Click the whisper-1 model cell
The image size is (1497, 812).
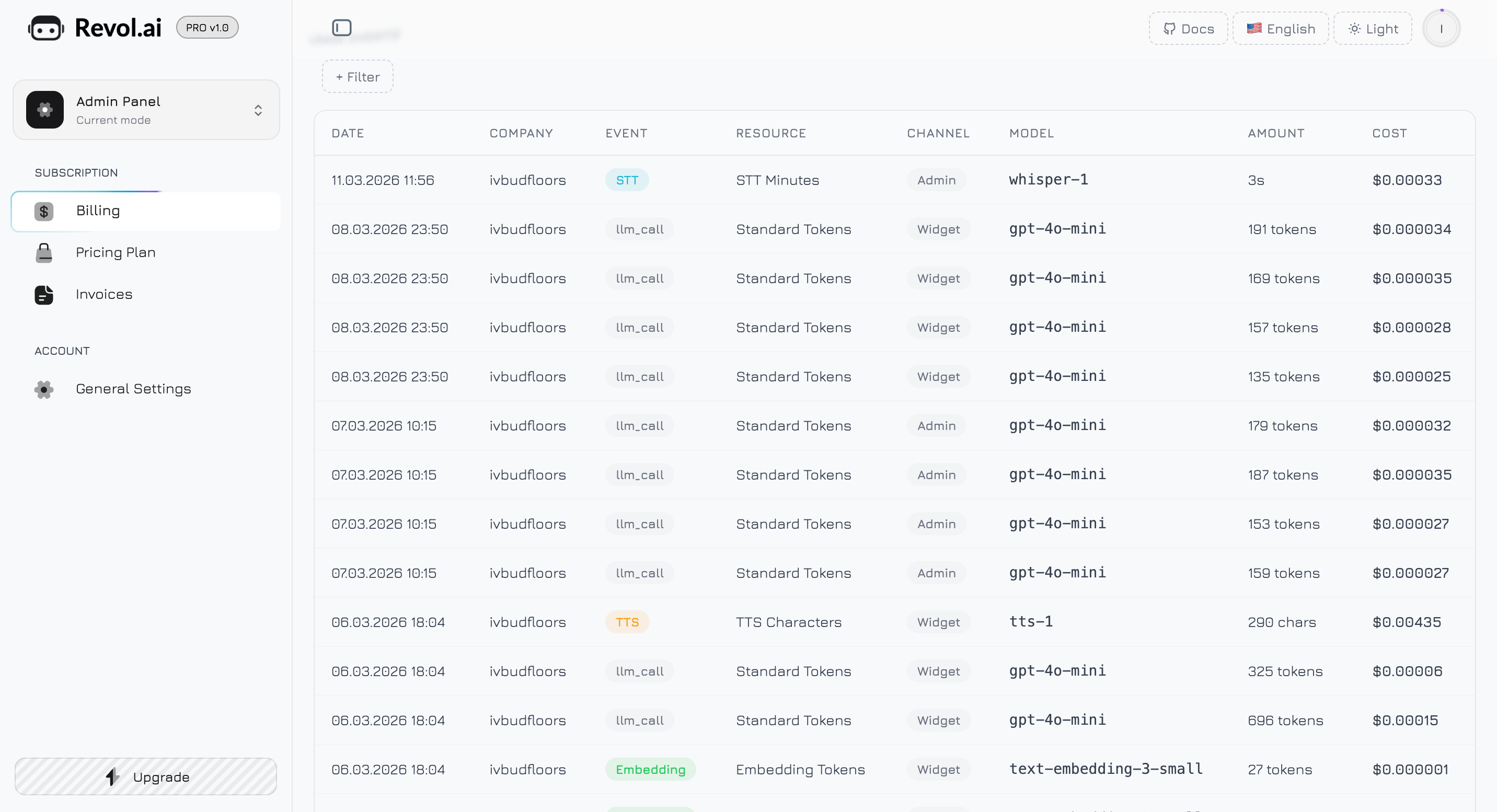[x=1049, y=179]
